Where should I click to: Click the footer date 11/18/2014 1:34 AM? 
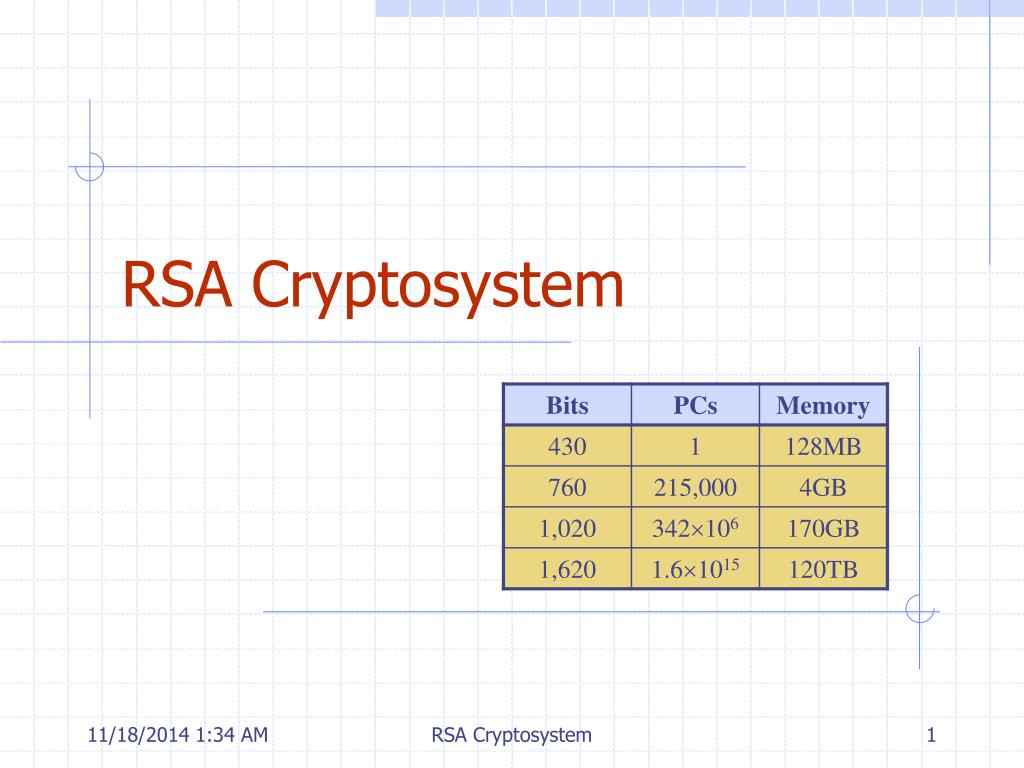(x=178, y=735)
